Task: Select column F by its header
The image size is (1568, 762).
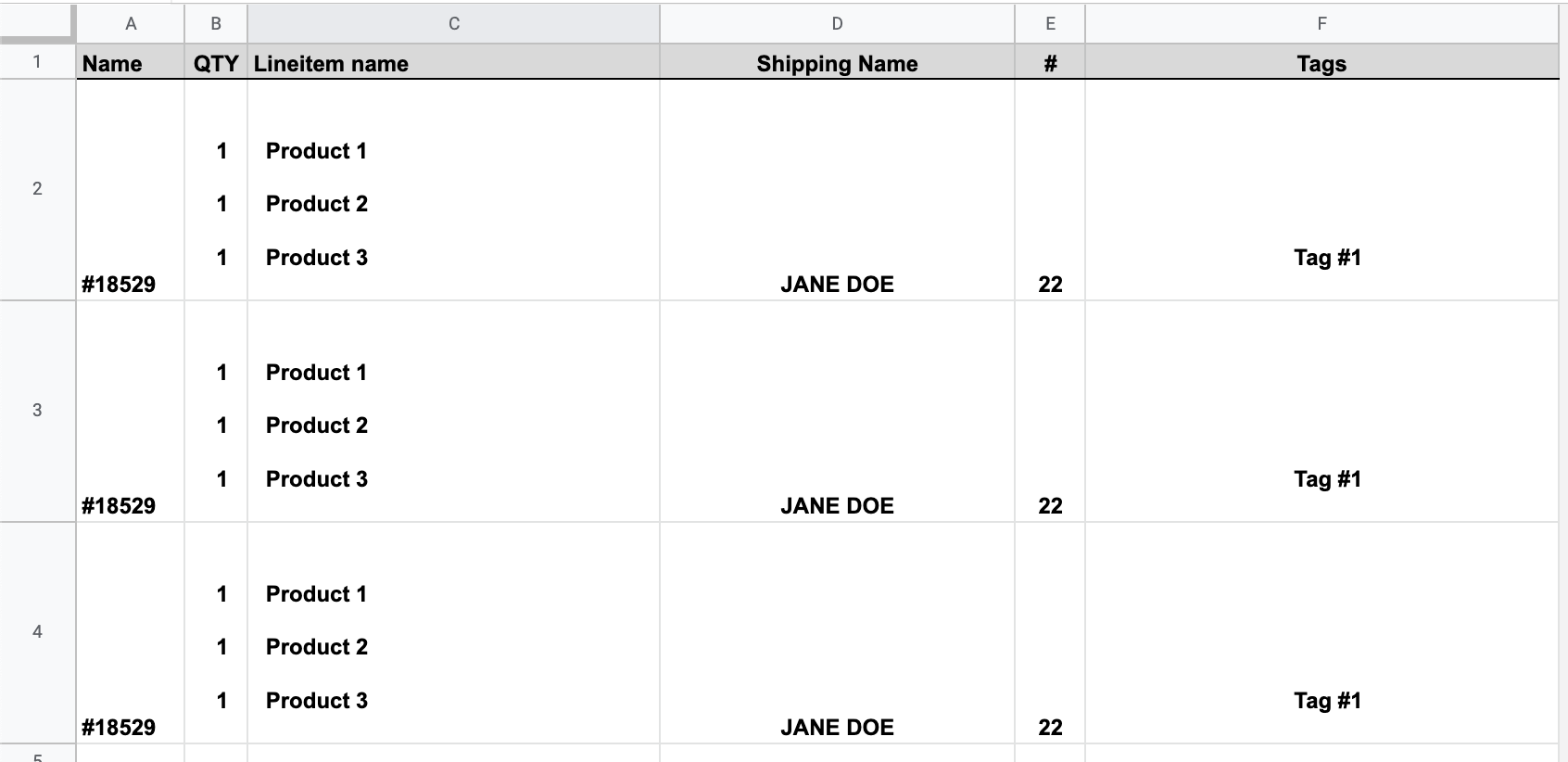Action: pyautogui.click(x=1321, y=24)
